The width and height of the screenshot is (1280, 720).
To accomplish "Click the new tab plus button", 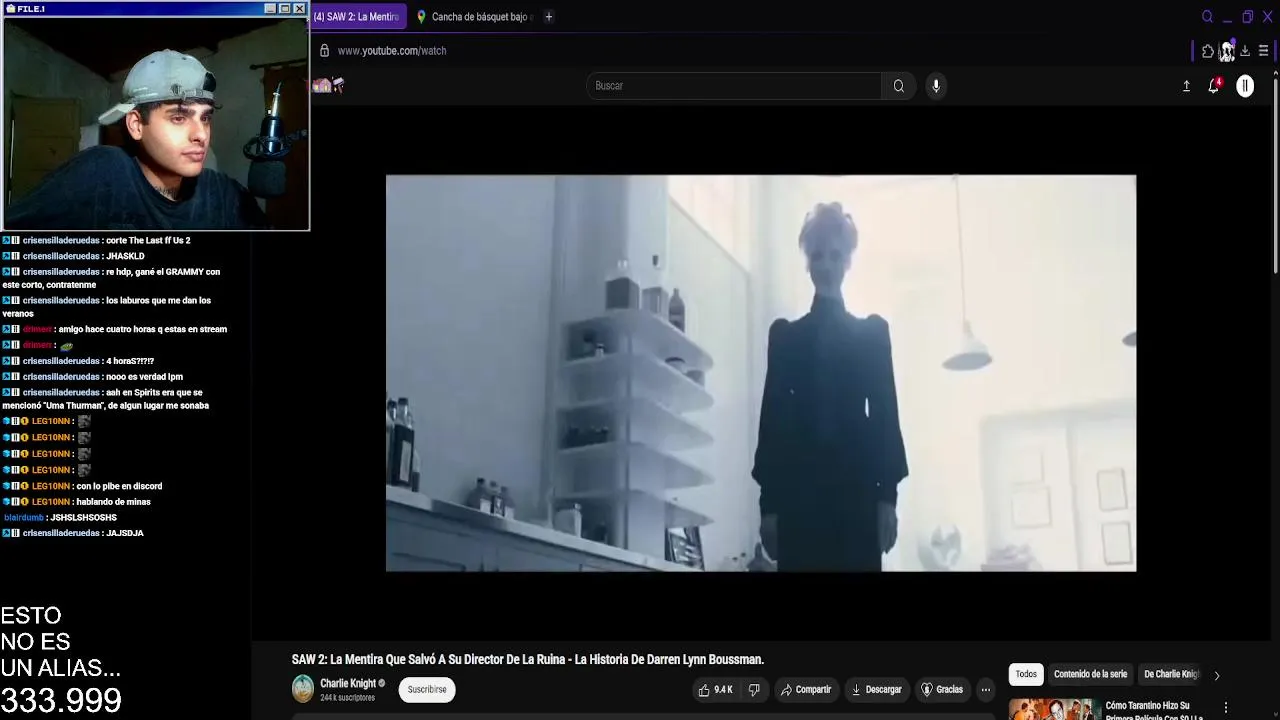I will [548, 17].
